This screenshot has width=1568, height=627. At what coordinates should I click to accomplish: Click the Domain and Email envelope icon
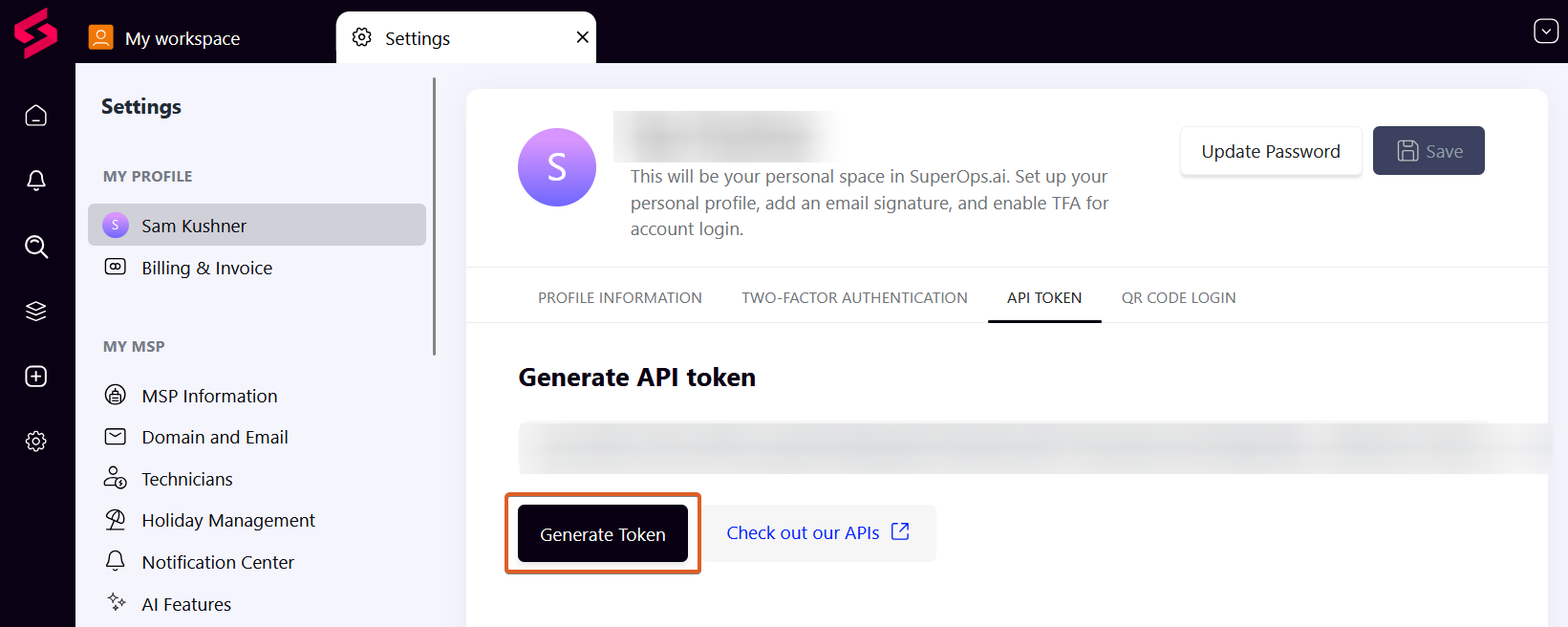point(116,437)
